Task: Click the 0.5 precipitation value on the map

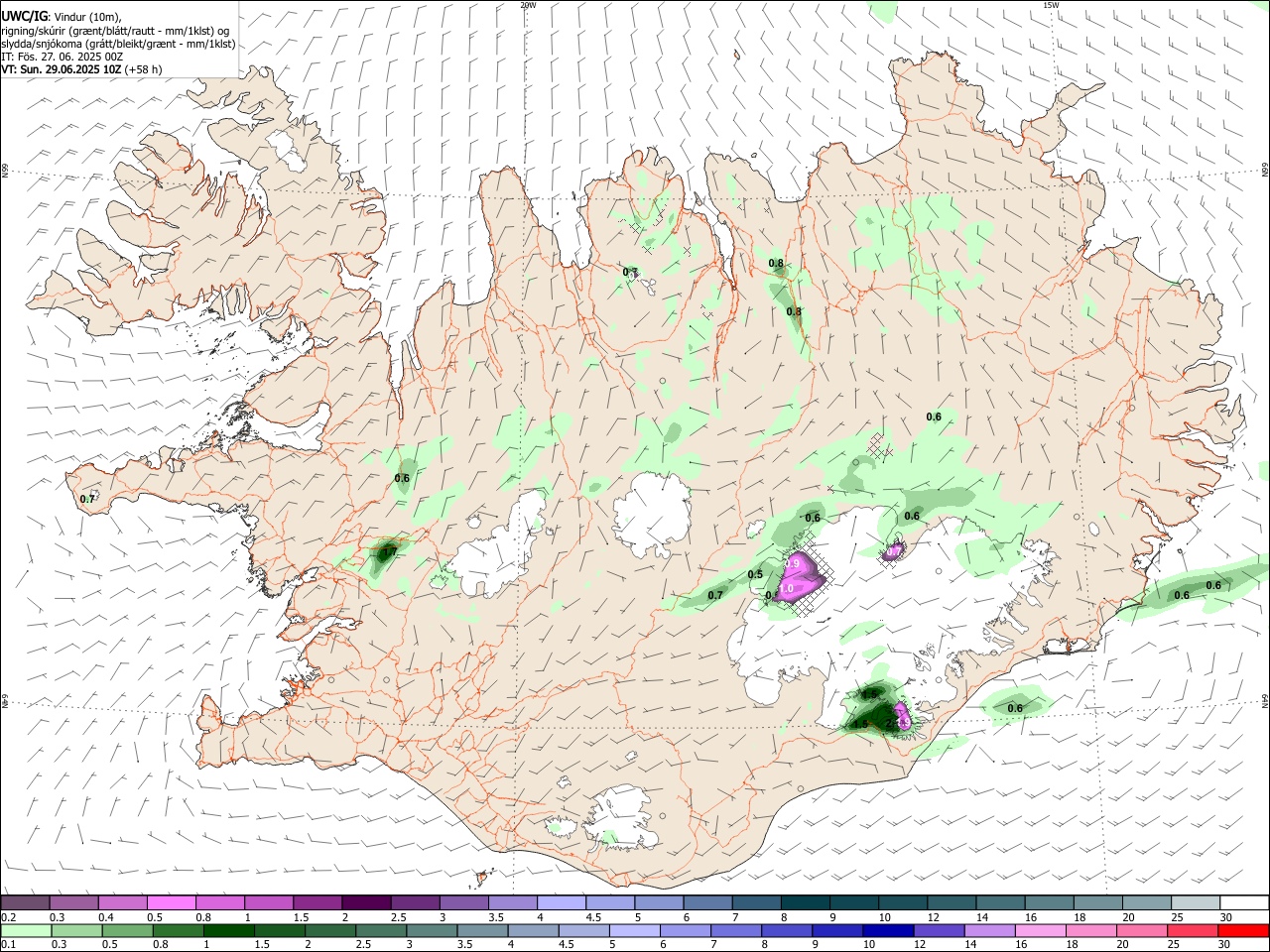Action: coord(755,574)
